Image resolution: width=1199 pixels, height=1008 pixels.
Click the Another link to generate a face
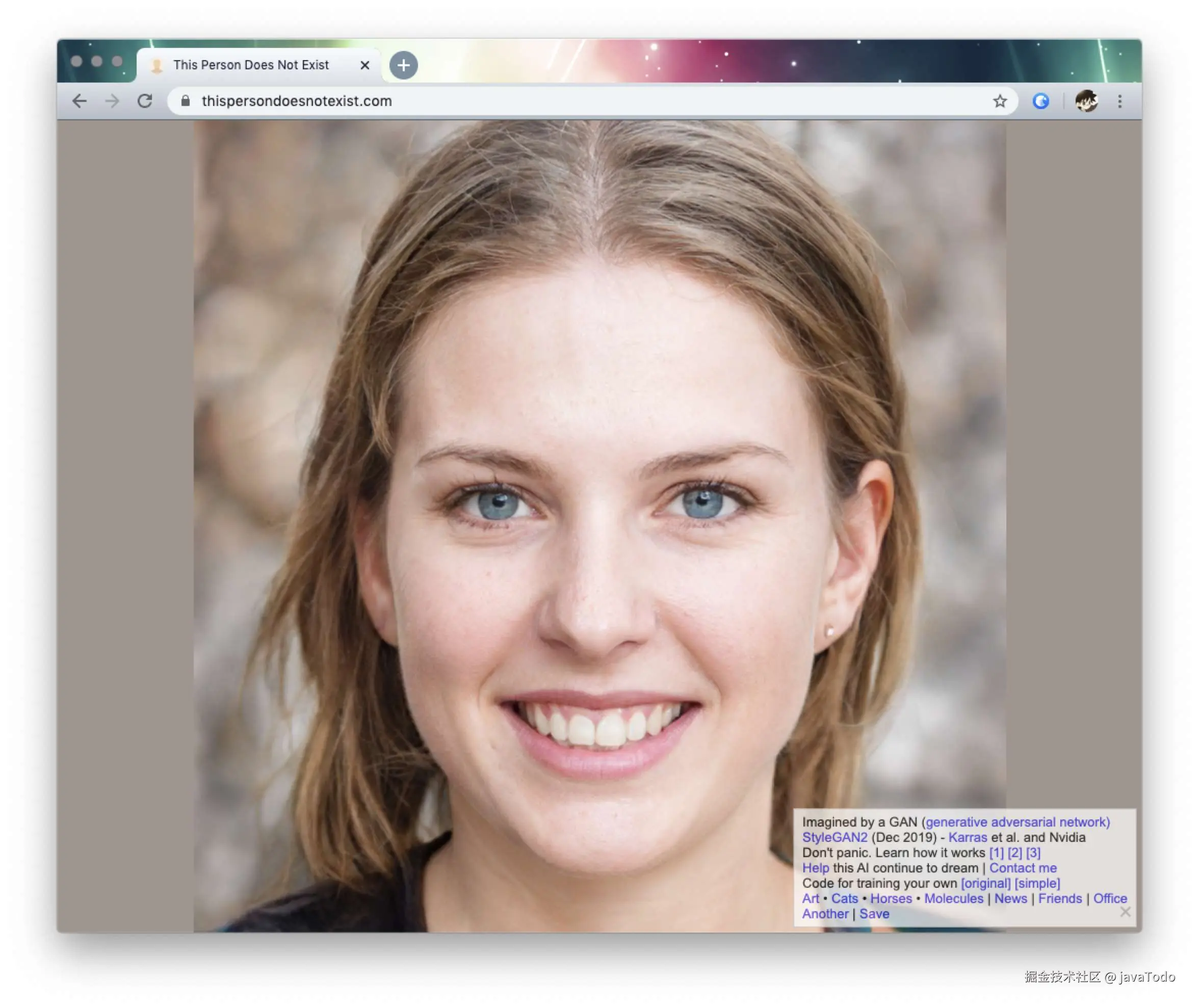tap(825, 914)
